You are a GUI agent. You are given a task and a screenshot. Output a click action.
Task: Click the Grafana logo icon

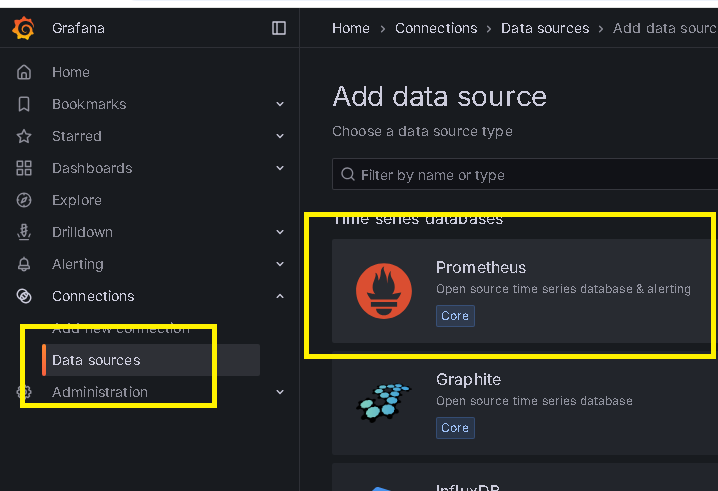[23, 28]
